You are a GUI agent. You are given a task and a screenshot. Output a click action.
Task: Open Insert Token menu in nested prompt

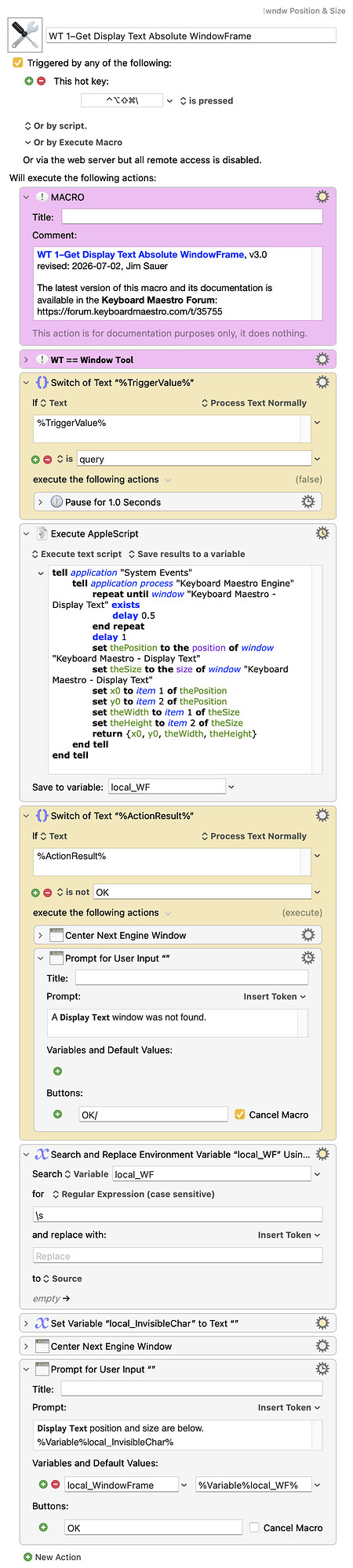pos(275,996)
